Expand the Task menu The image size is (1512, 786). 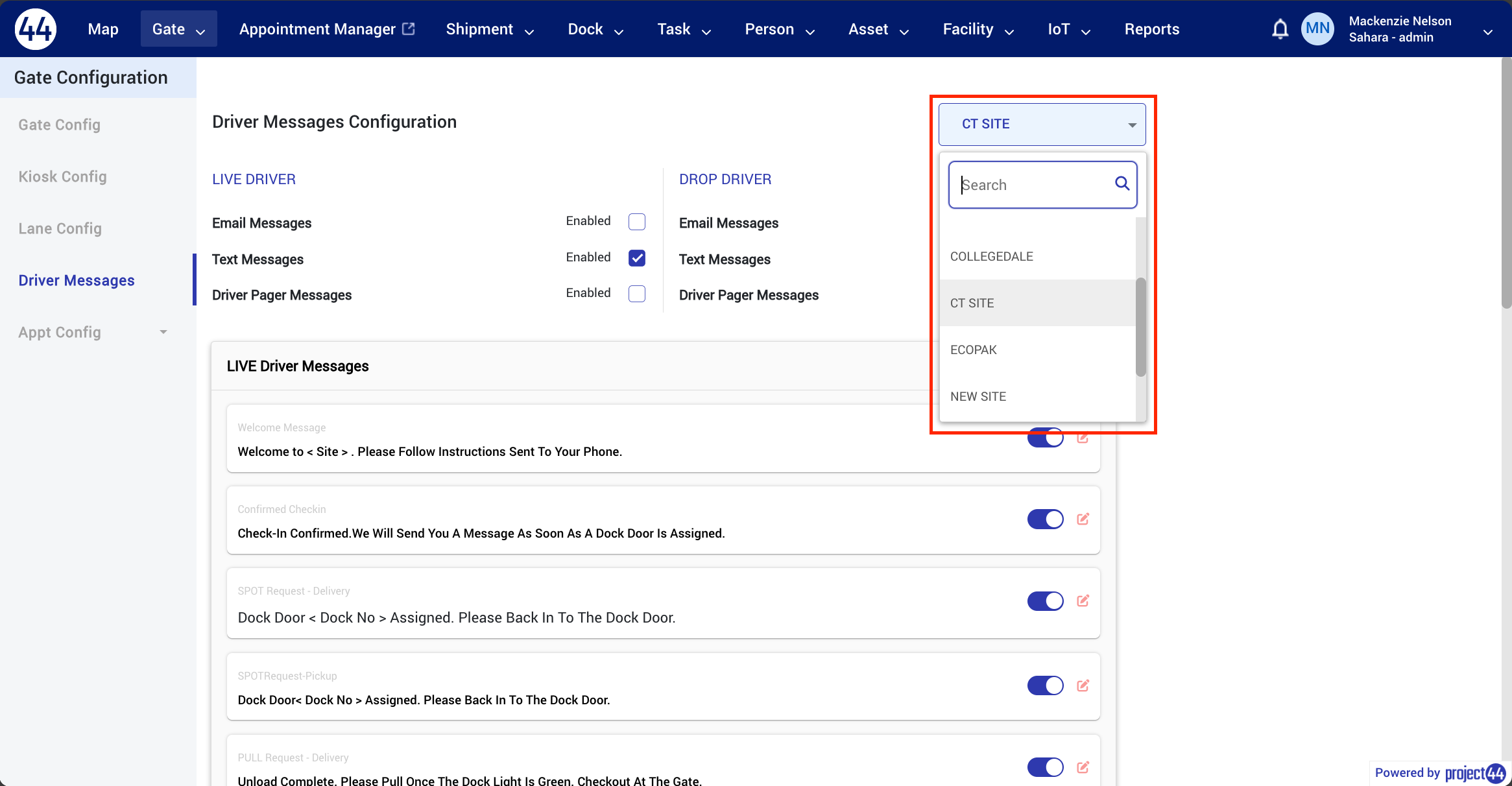pos(684,29)
